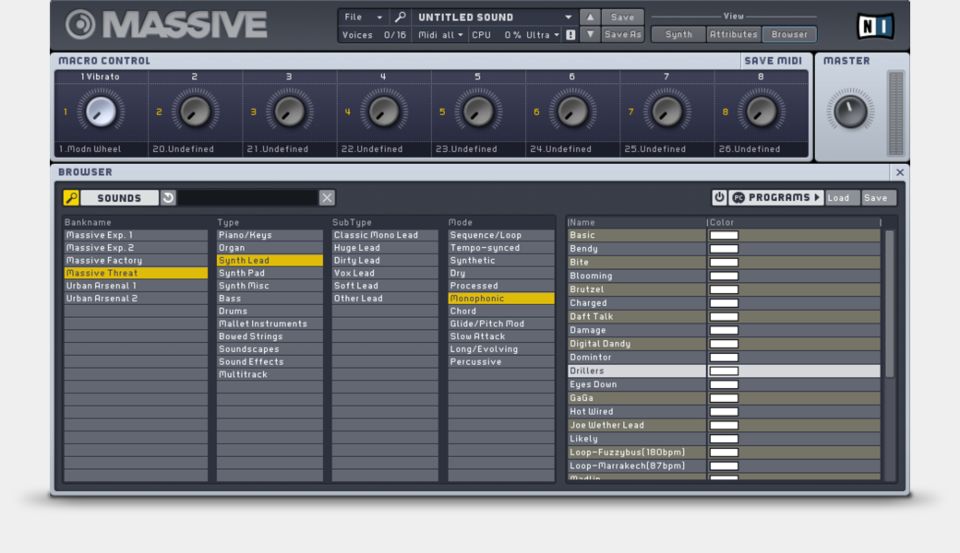Click the exclamation panic icon beside Ultra

tap(570, 35)
